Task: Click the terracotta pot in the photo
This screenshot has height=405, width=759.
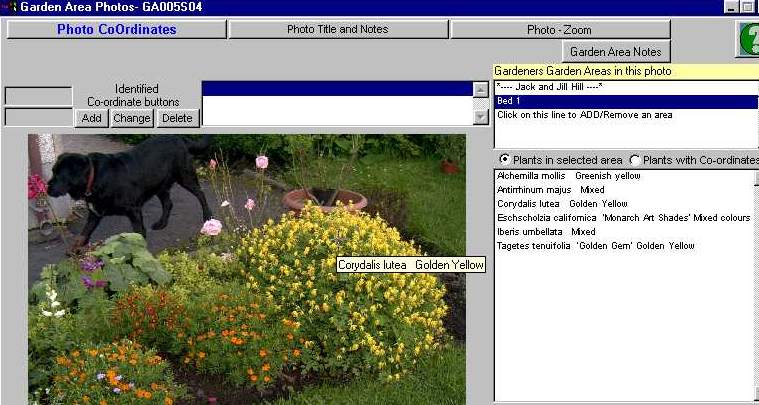Action: pos(324,199)
